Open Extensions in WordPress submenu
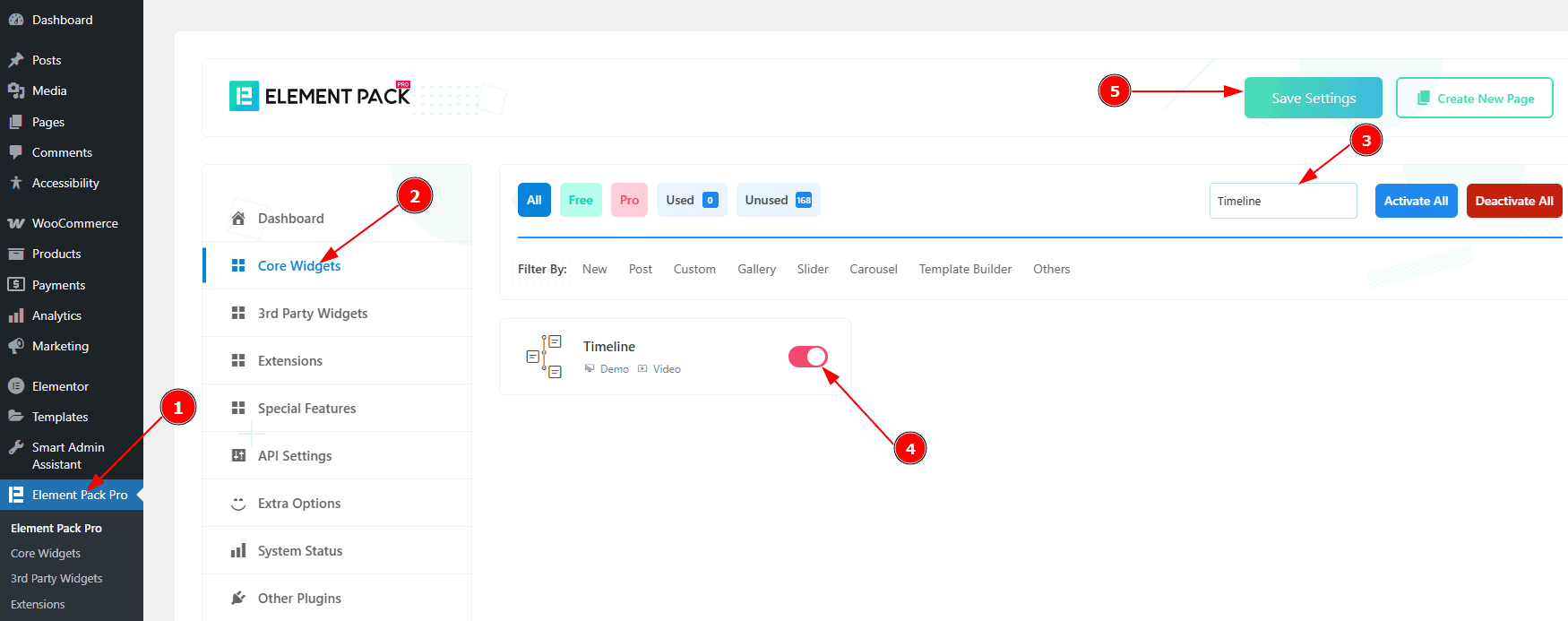The image size is (1568, 621). 38,604
